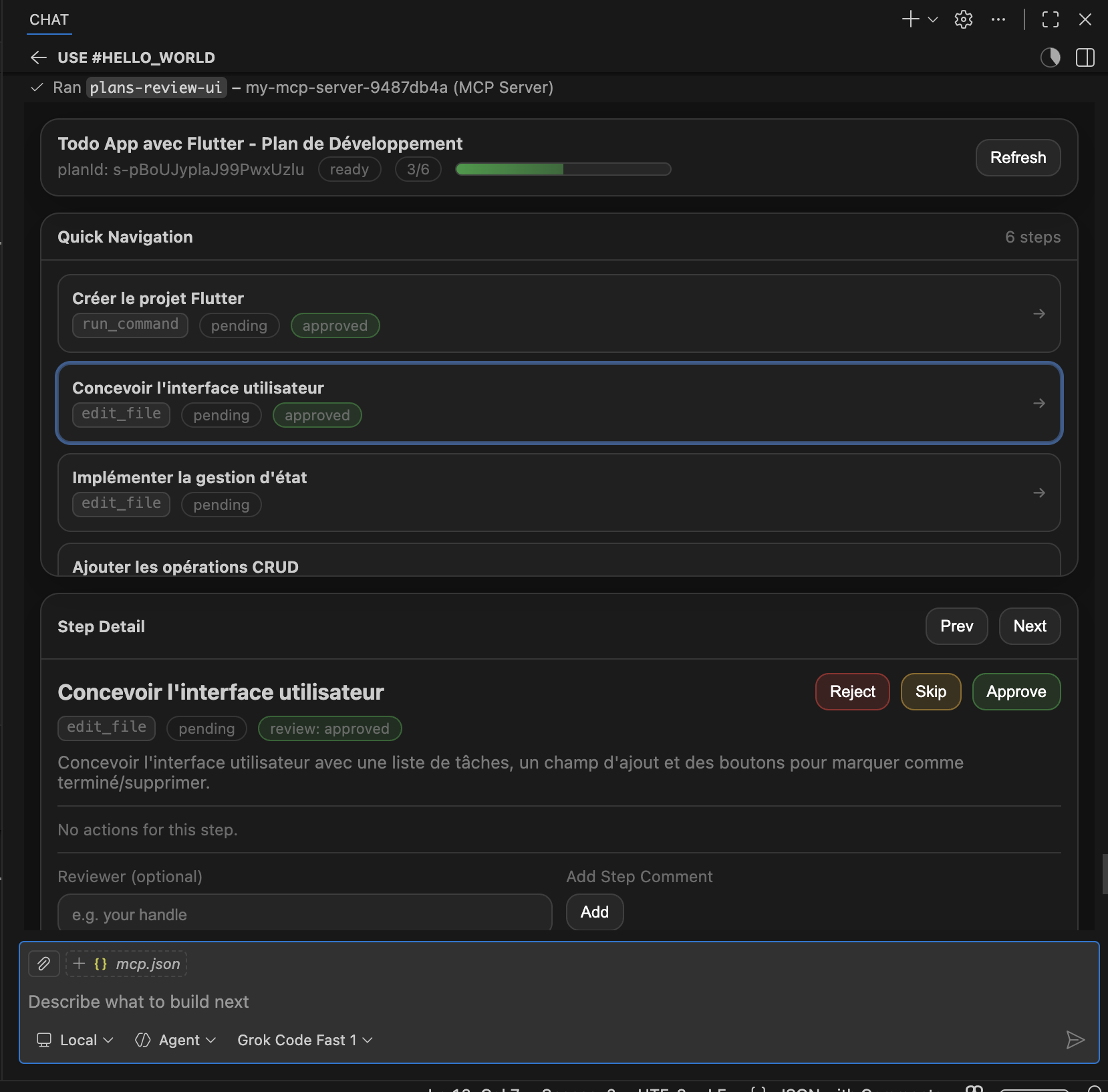This screenshot has width=1108, height=1092.
Task: Click the new chat plus icon
Action: pos(910,19)
